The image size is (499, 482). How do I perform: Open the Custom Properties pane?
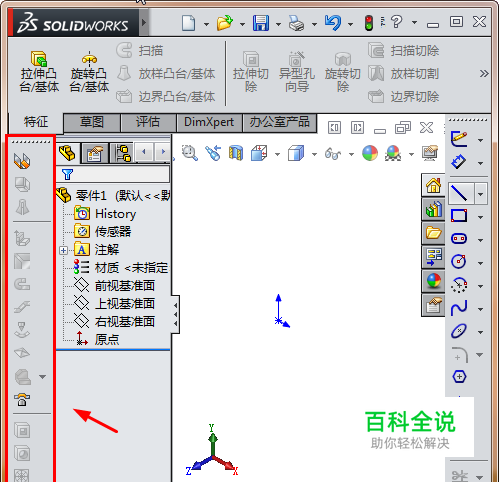(x=433, y=305)
